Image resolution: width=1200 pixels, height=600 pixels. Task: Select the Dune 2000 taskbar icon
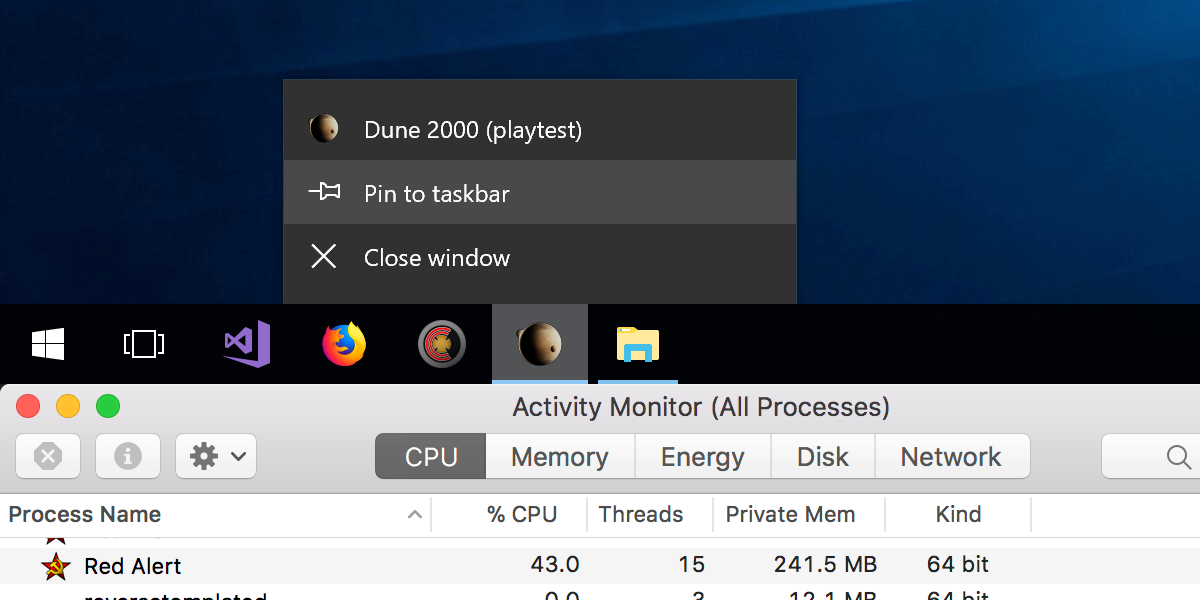click(539, 344)
